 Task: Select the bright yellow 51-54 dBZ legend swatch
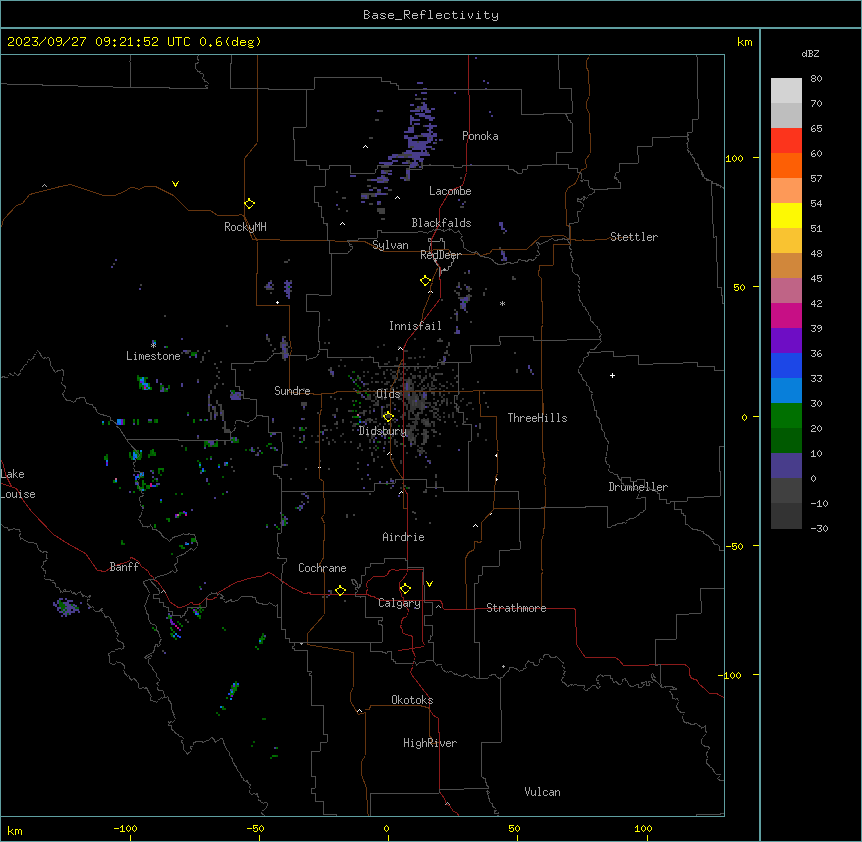[786, 215]
